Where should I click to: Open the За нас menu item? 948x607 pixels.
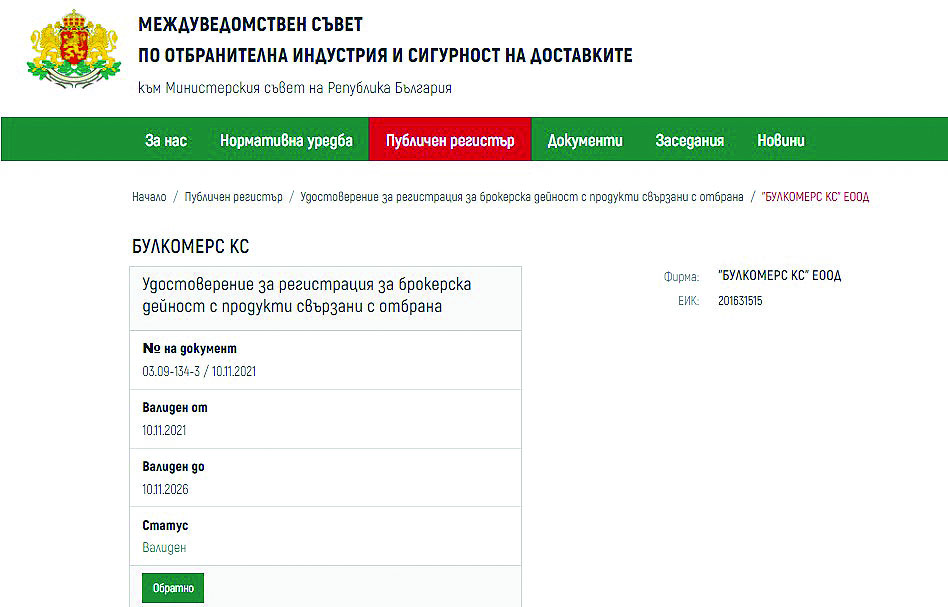click(x=166, y=140)
